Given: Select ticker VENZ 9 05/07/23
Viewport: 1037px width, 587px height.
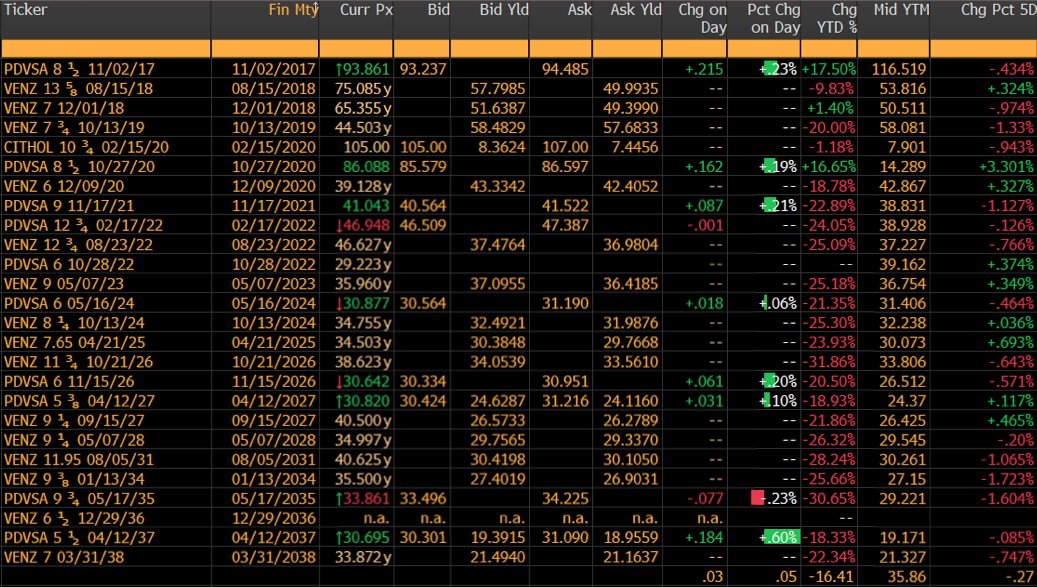Looking at the screenshot, I should pyautogui.click(x=63, y=284).
